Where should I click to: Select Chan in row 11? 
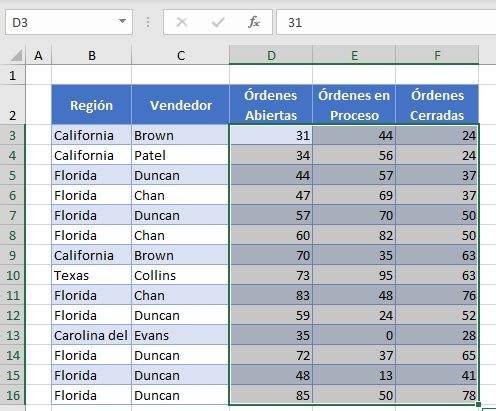click(x=181, y=295)
